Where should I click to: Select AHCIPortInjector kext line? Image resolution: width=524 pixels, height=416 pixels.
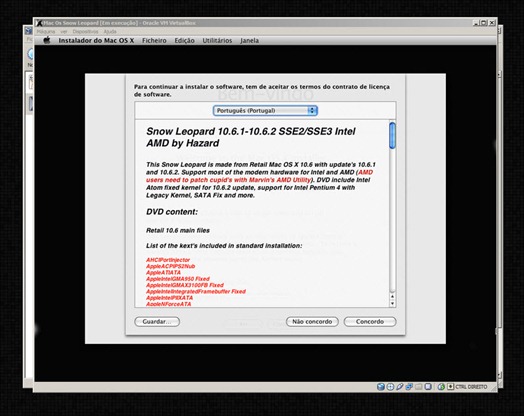[x=168, y=260]
